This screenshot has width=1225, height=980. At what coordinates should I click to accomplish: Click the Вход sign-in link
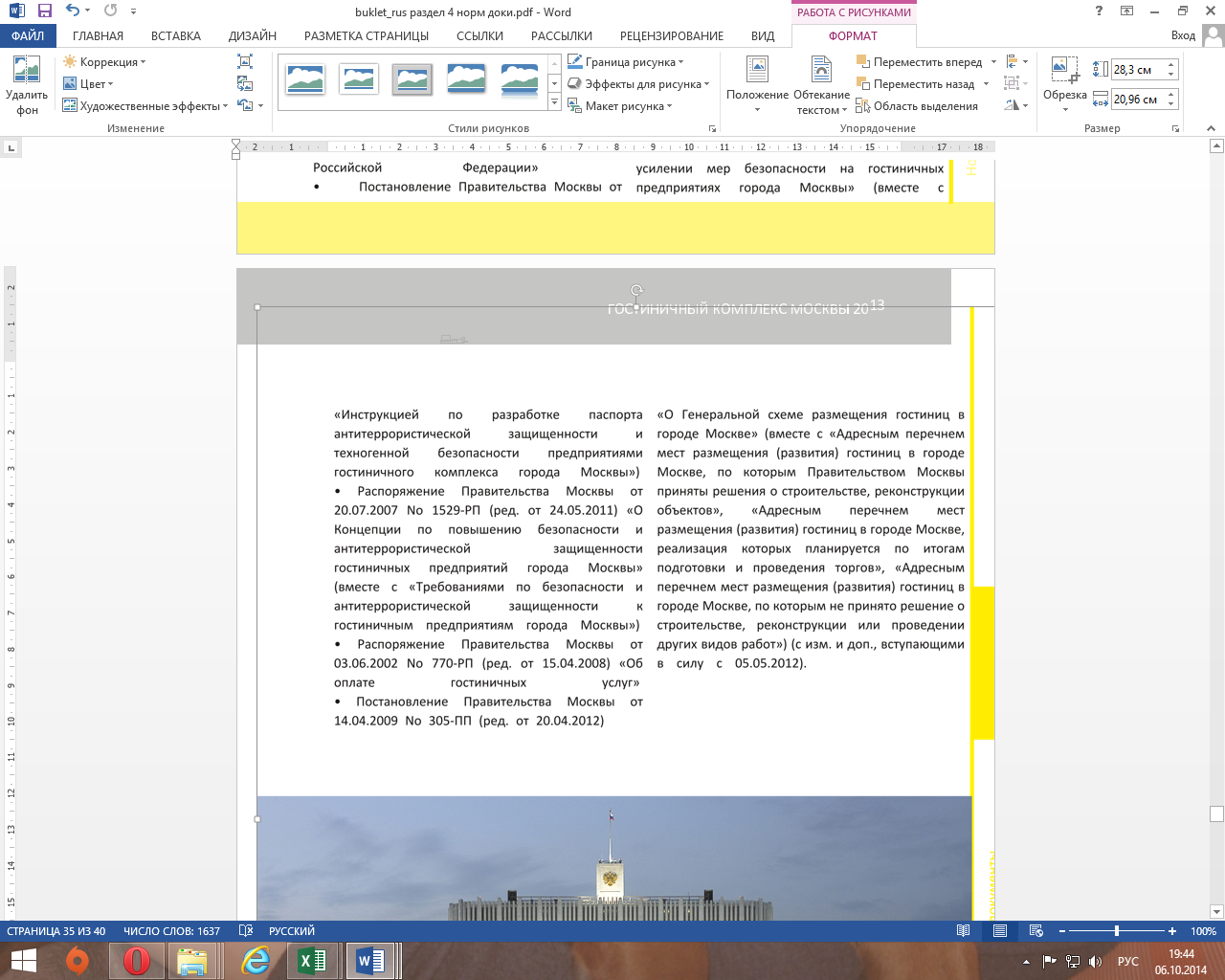[1183, 35]
